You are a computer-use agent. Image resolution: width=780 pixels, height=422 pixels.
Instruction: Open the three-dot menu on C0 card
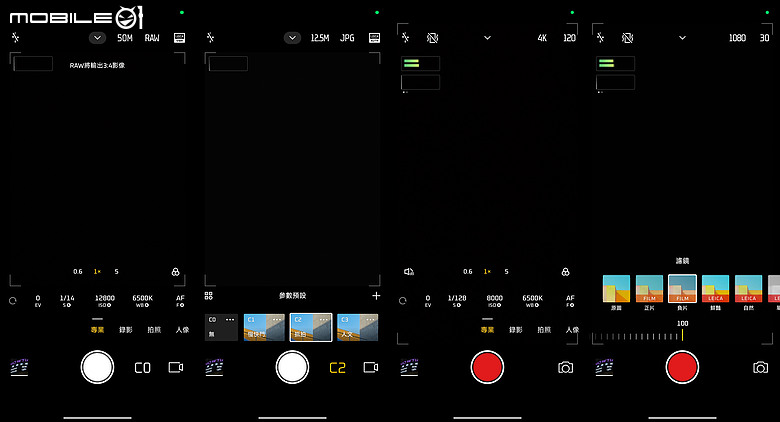point(230,319)
